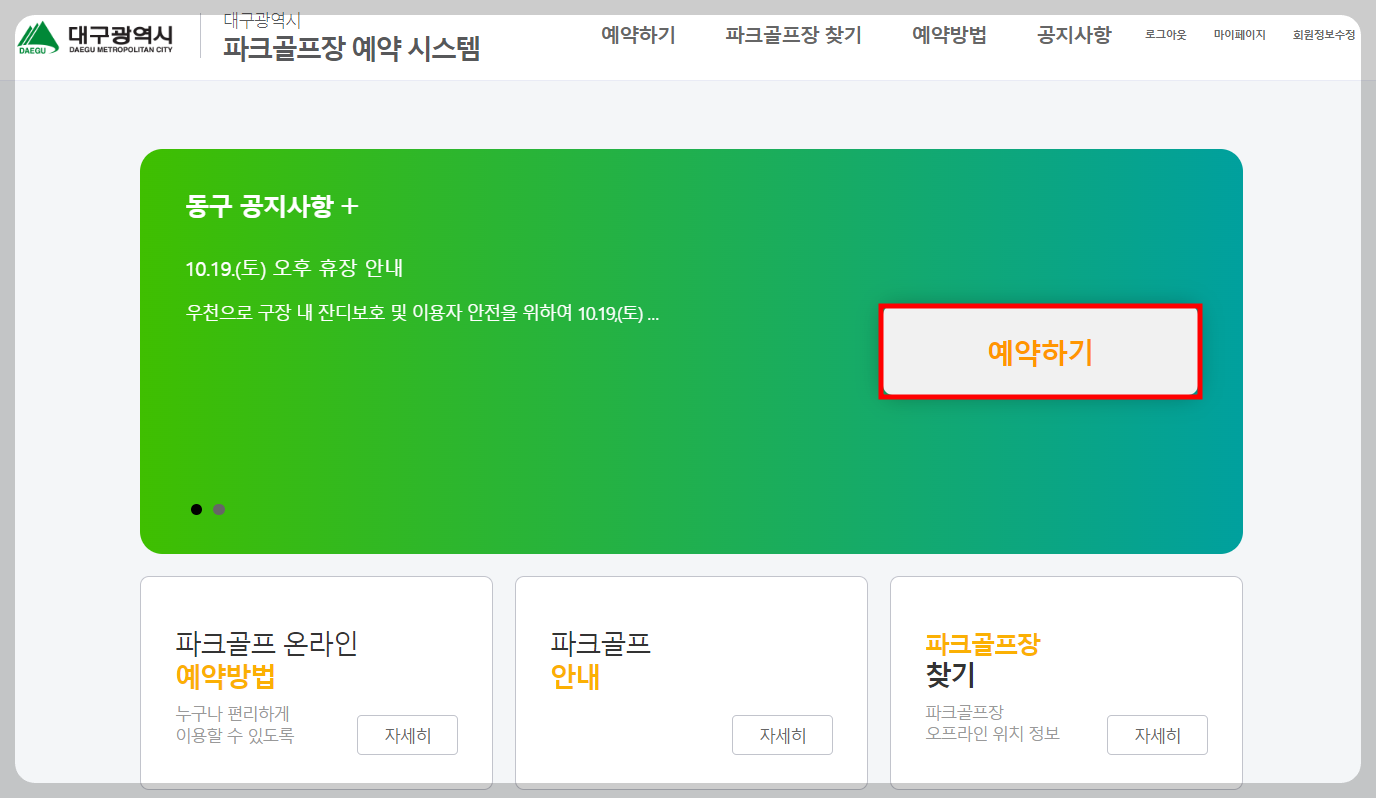Click 자세히 in 파크골프 안내 card
This screenshot has width=1376, height=798.
[782, 735]
